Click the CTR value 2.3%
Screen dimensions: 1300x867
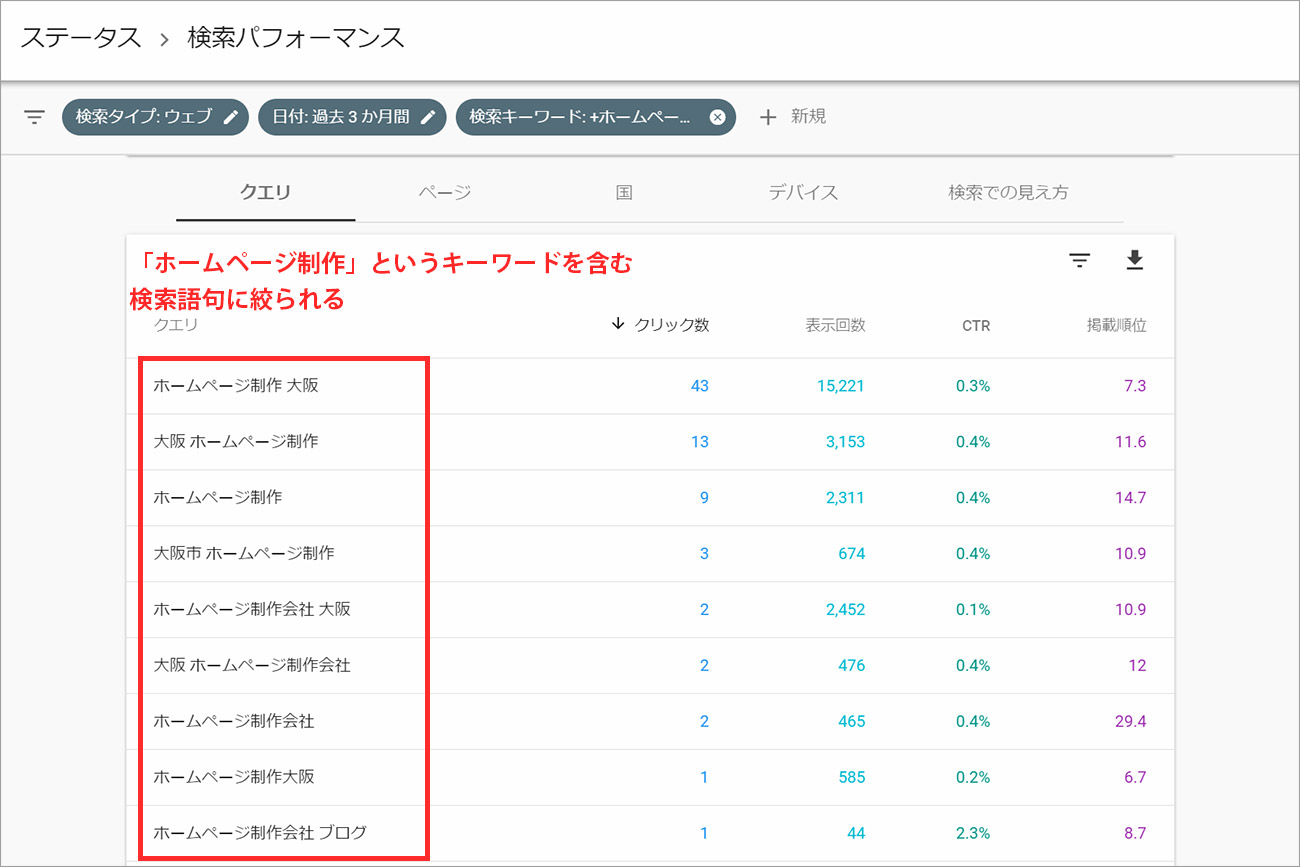(973, 834)
